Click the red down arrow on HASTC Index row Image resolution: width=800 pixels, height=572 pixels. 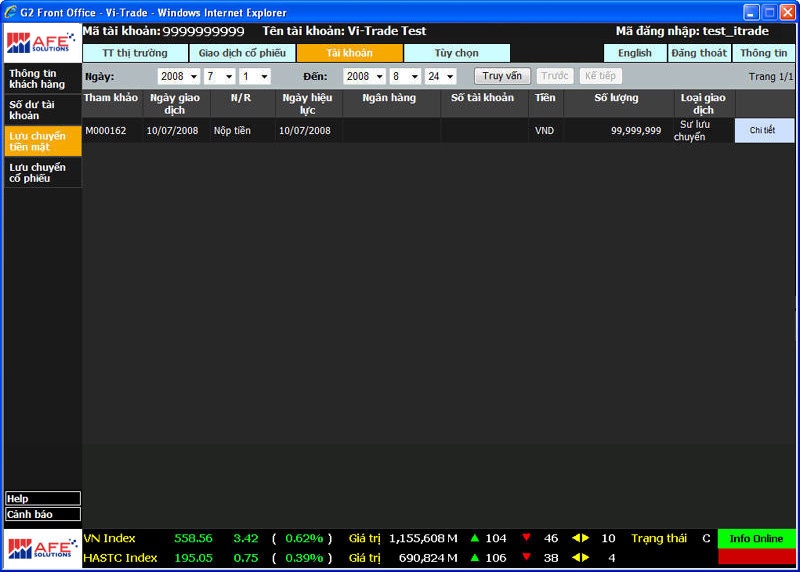[x=526, y=558]
